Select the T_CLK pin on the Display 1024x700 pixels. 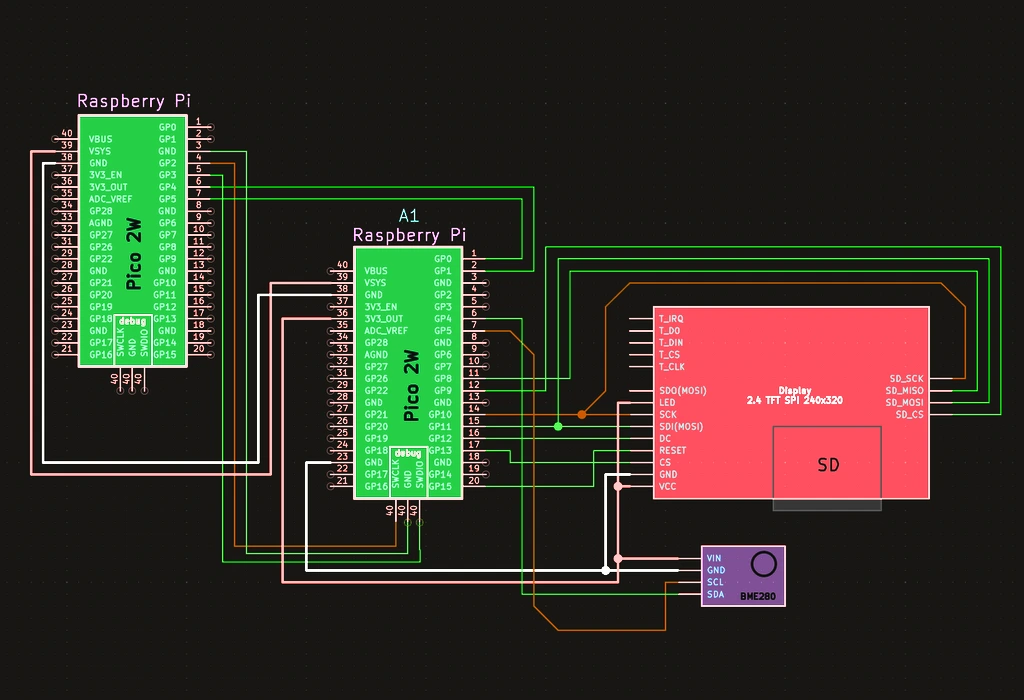[x=671, y=366]
